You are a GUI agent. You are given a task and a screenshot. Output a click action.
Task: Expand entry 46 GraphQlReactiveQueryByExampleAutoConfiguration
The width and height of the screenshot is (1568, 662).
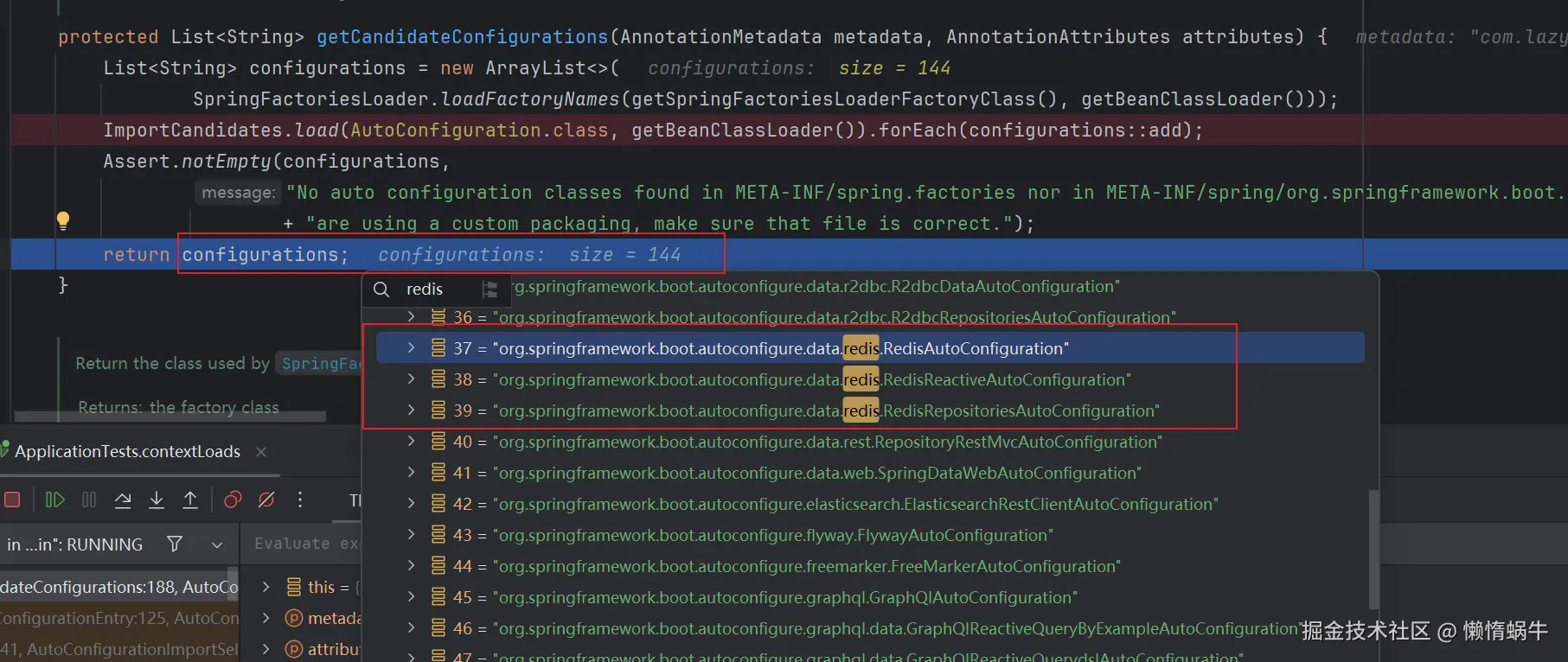[412, 628]
